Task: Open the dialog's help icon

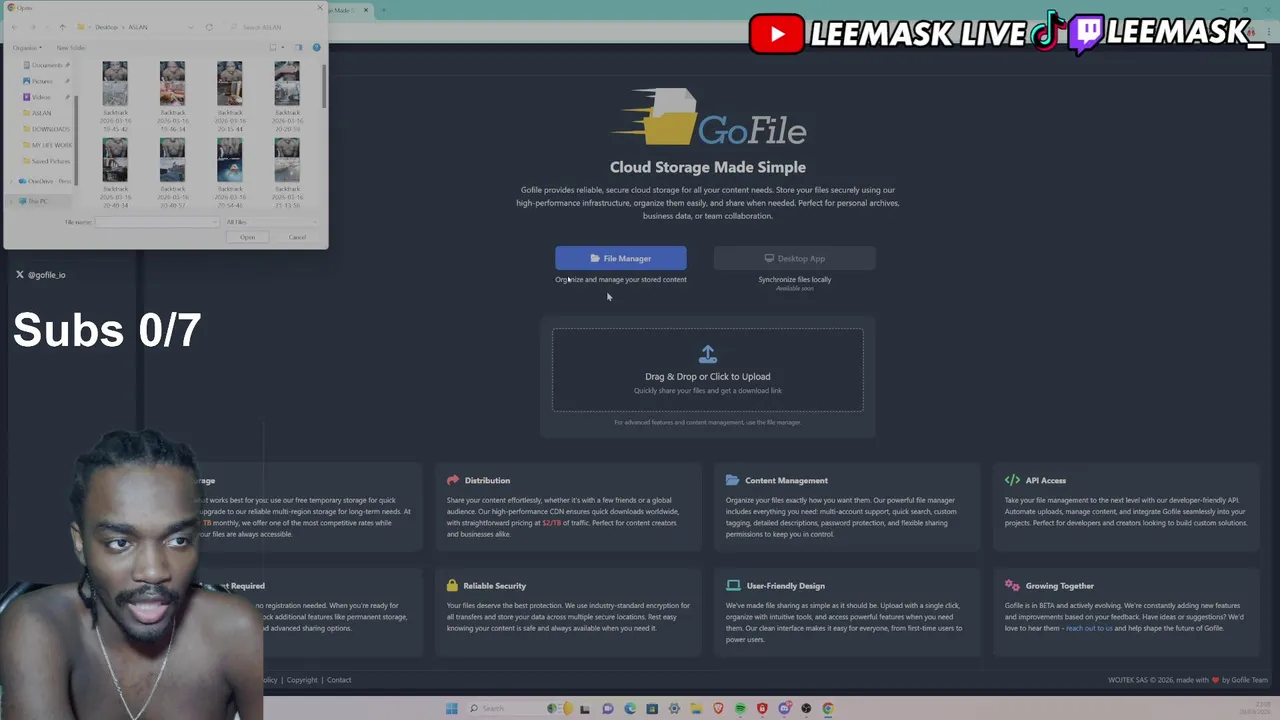Action: [316, 48]
